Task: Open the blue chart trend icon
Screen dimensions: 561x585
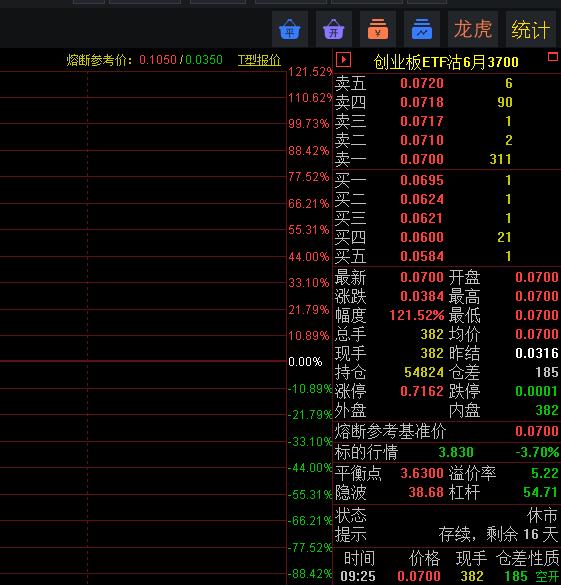Action: (422, 29)
